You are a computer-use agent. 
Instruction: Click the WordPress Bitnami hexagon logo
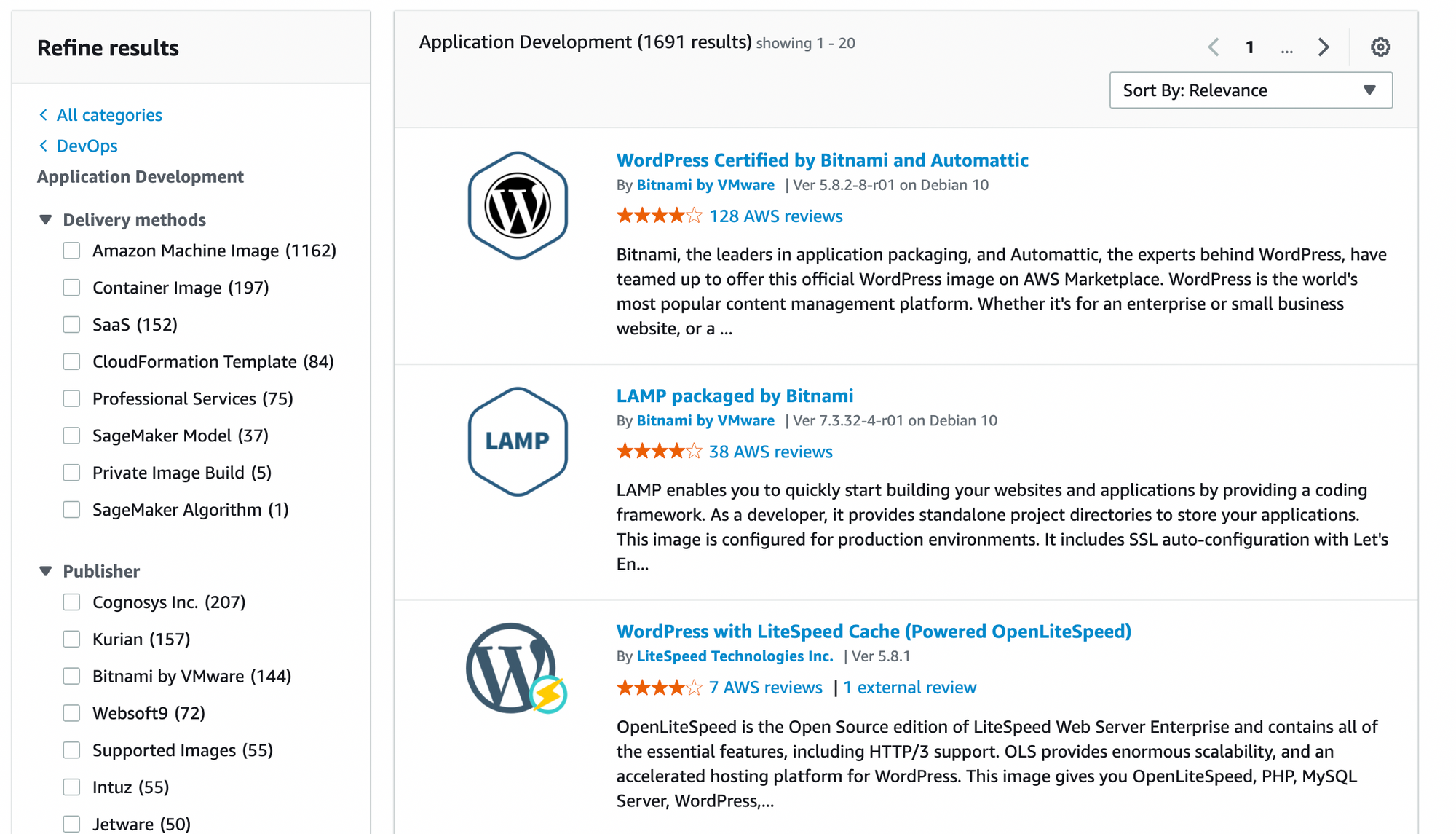tap(518, 205)
